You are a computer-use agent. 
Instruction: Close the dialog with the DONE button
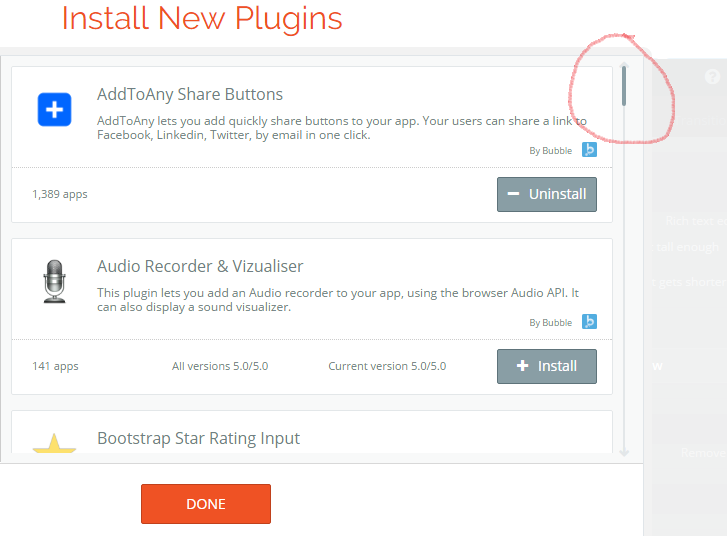(206, 504)
